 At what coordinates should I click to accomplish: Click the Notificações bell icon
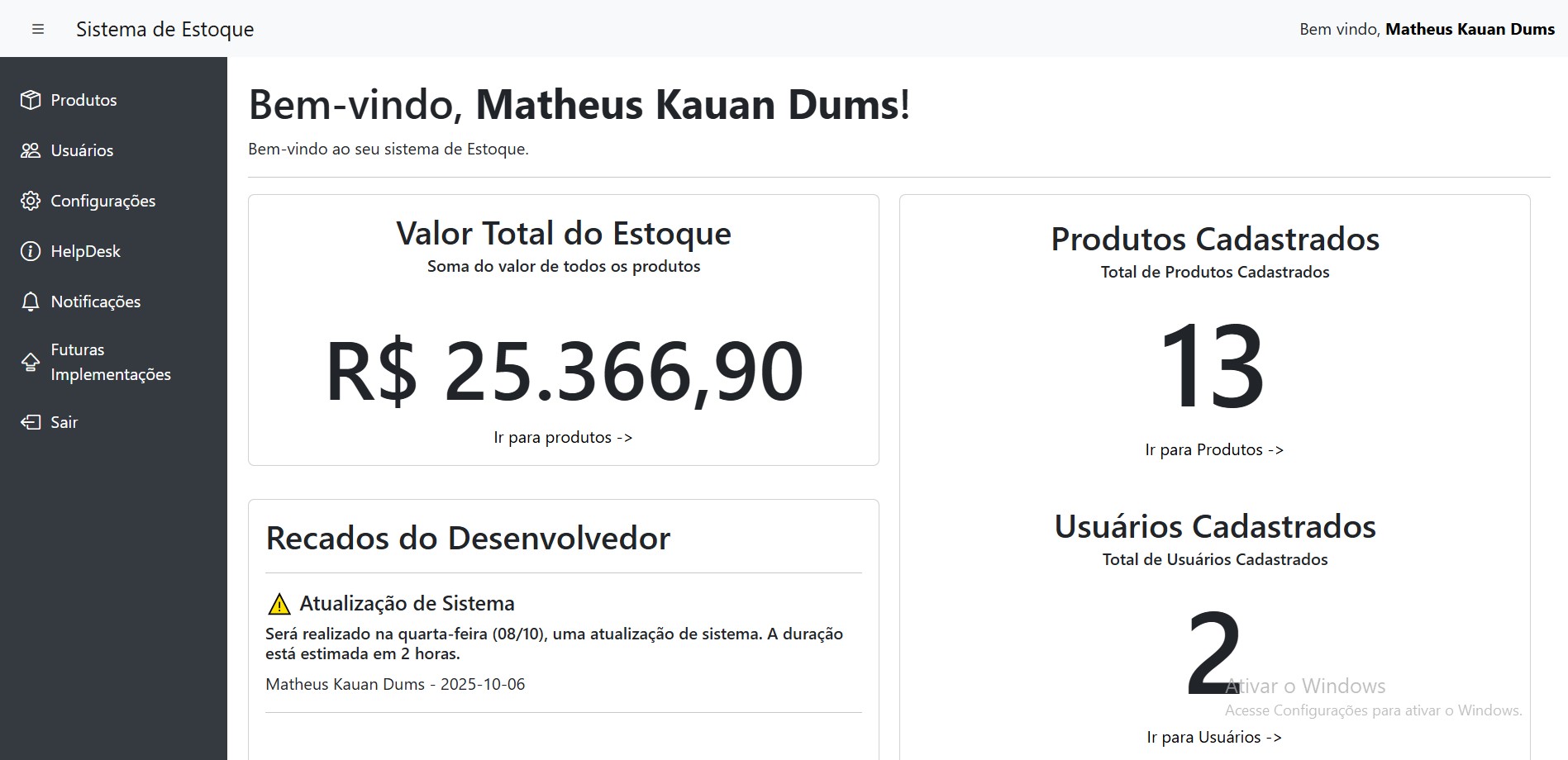pos(31,302)
